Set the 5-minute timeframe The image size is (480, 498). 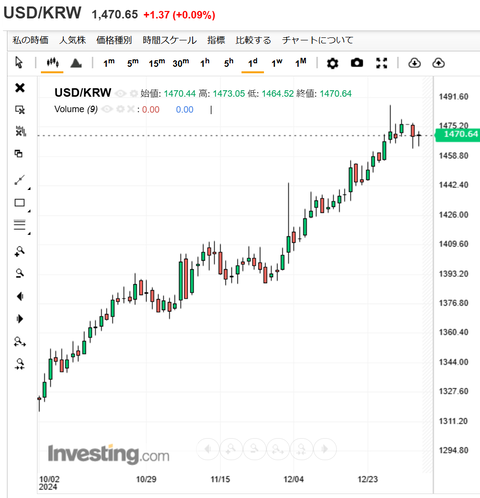(x=133, y=63)
